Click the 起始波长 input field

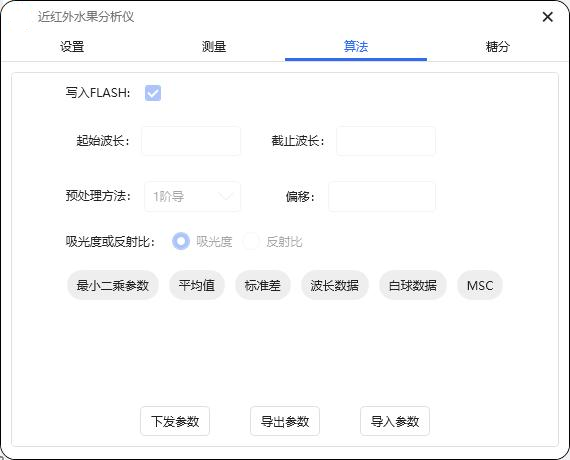[x=191, y=141]
